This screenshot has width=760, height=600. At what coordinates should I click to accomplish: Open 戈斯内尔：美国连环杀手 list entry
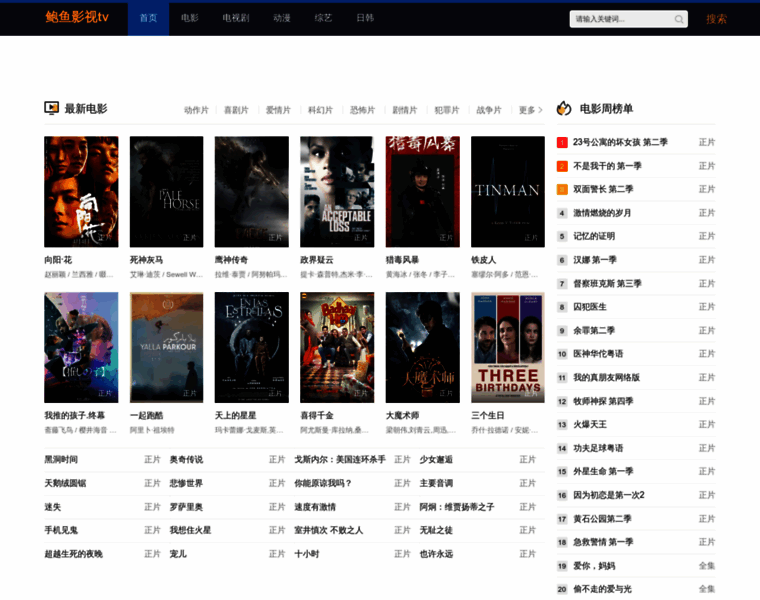[340, 459]
